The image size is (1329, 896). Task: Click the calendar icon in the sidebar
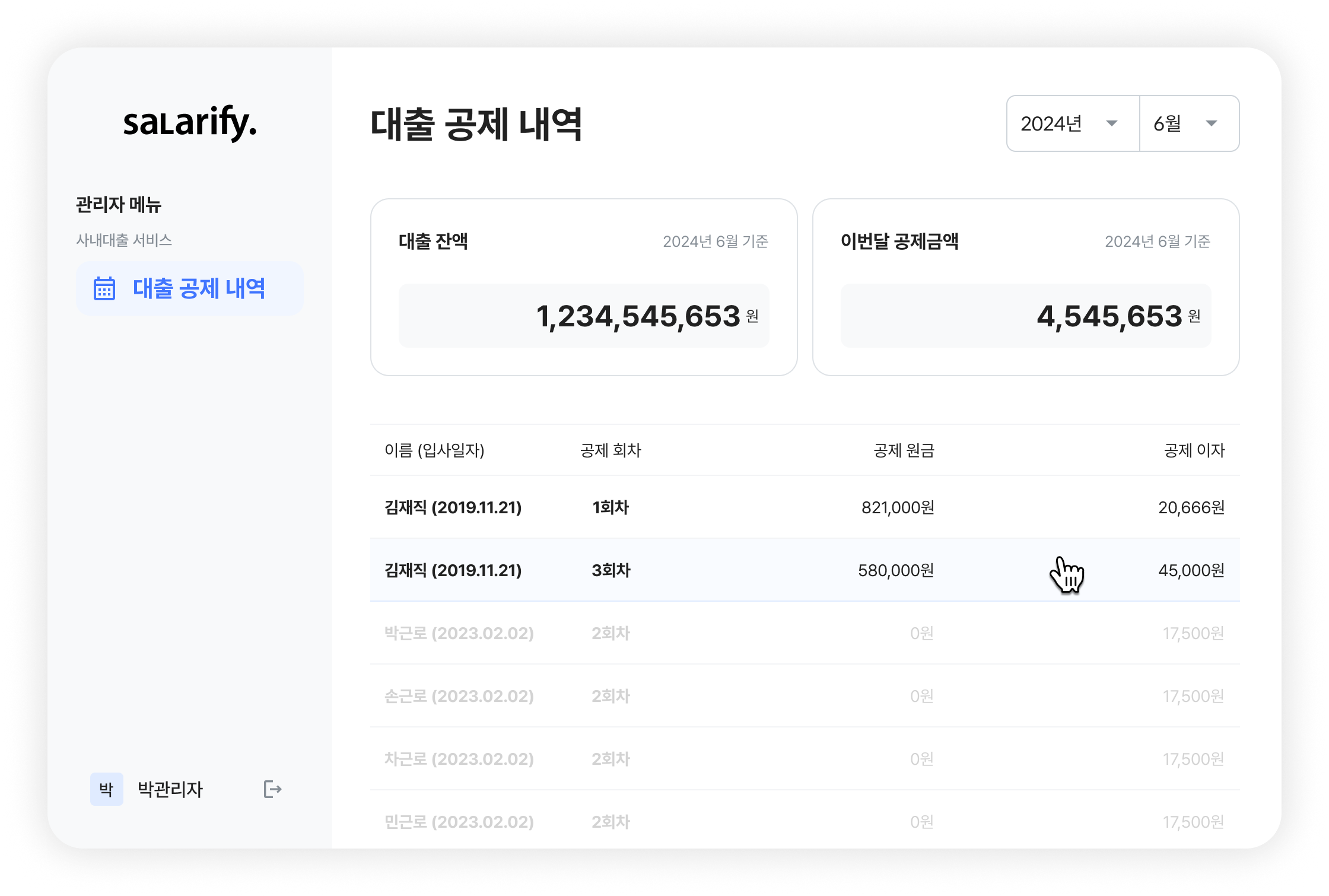[104, 288]
